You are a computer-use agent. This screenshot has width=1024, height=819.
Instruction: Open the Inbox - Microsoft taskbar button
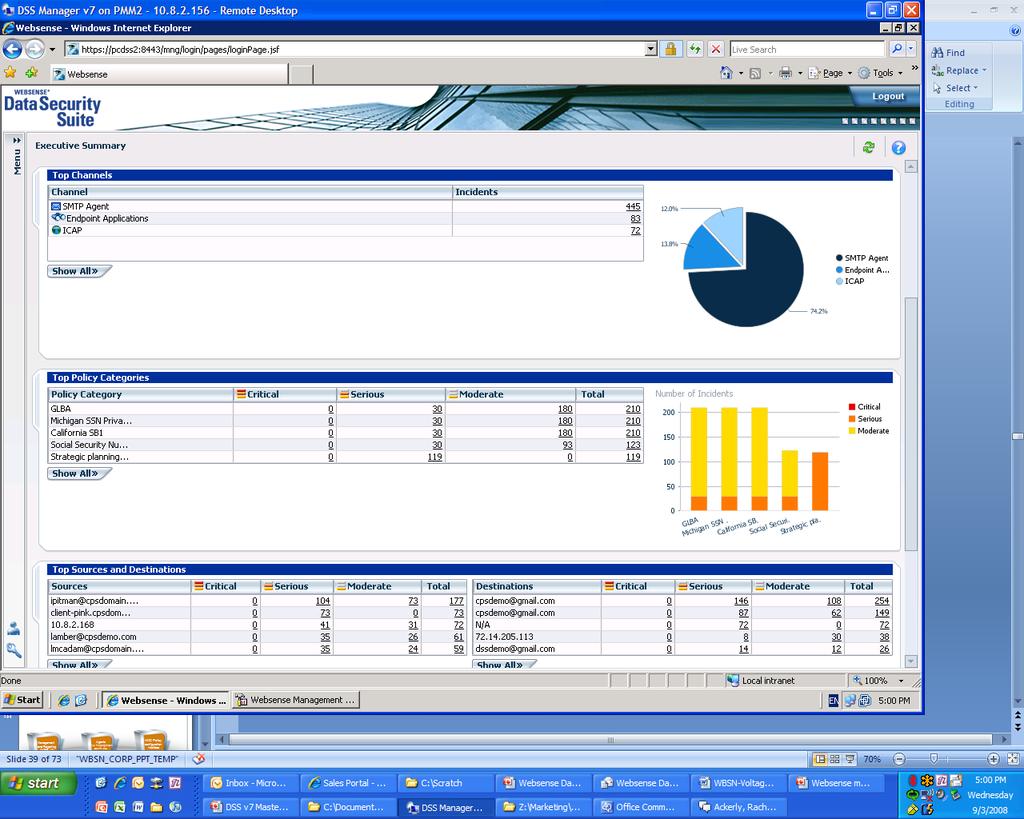[x=251, y=783]
